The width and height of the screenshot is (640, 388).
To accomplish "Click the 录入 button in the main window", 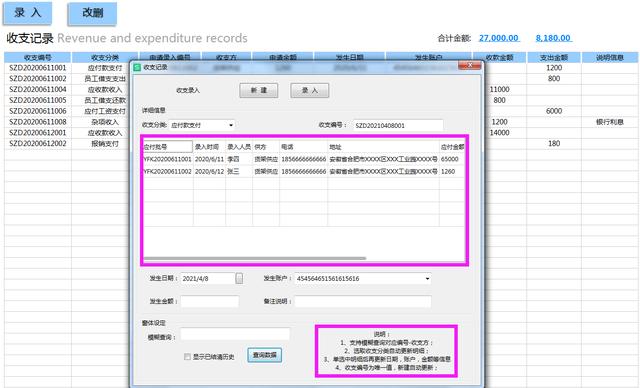I will (x=28, y=13).
